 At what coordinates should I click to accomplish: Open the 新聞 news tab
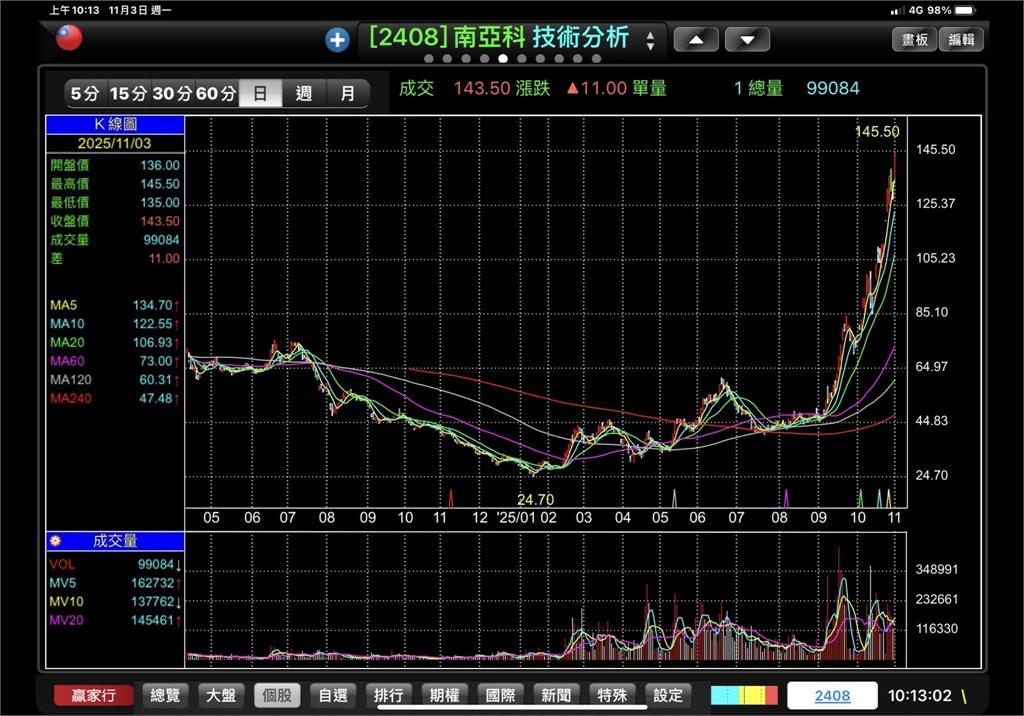click(x=556, y=696)
